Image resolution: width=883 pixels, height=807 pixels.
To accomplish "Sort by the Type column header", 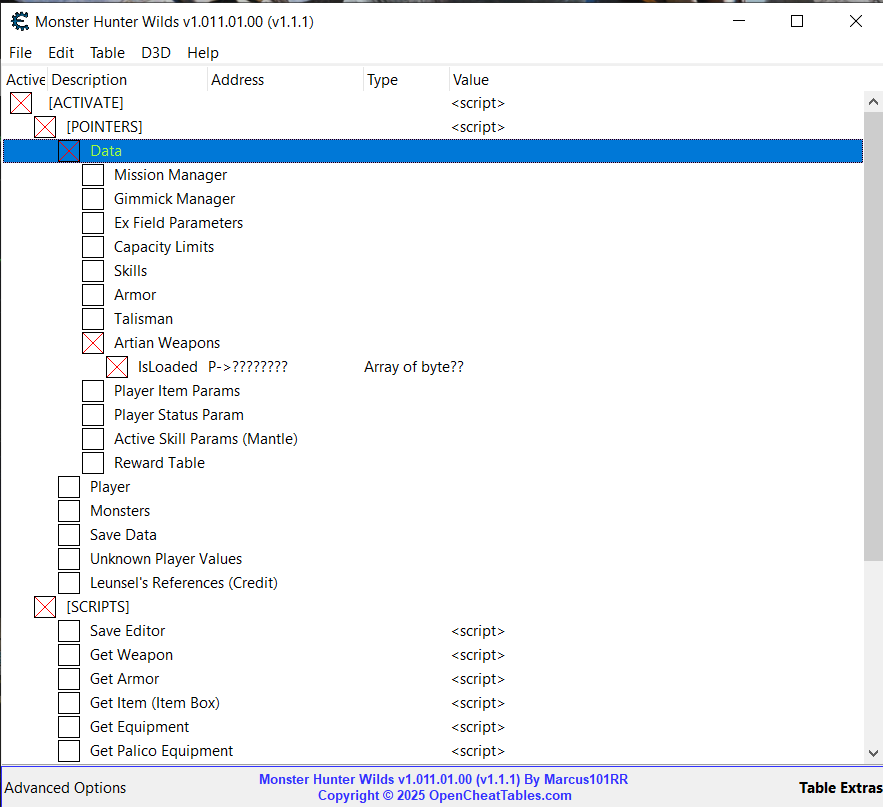I will (x=407, y=80).
